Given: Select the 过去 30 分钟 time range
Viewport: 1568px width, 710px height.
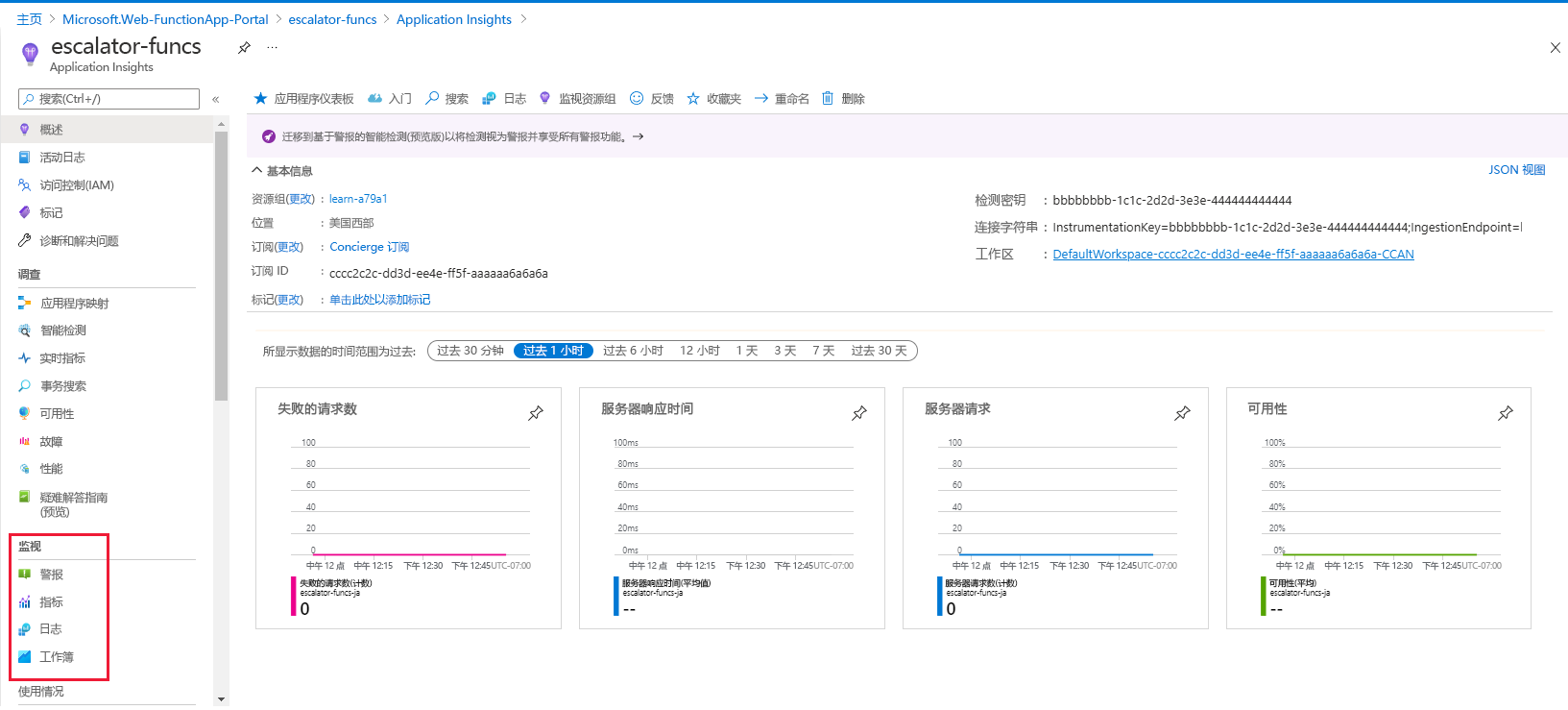Looking at the screenshot, I should pyautogui.click(x=470, y=351).
